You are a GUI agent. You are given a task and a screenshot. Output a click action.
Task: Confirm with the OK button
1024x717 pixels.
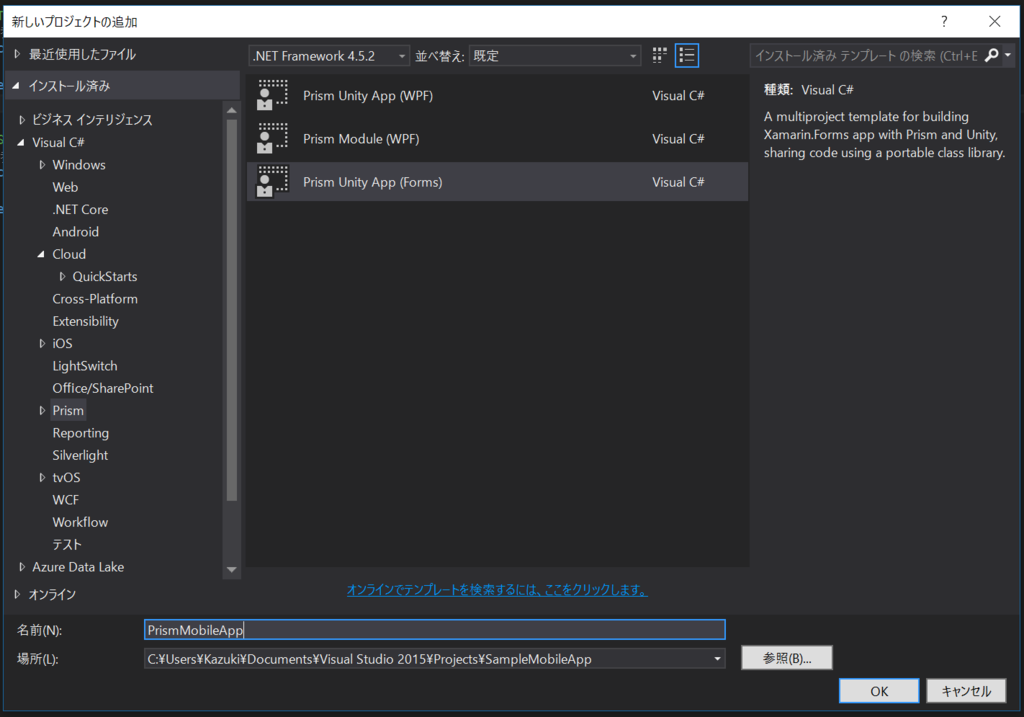(879, 691)
